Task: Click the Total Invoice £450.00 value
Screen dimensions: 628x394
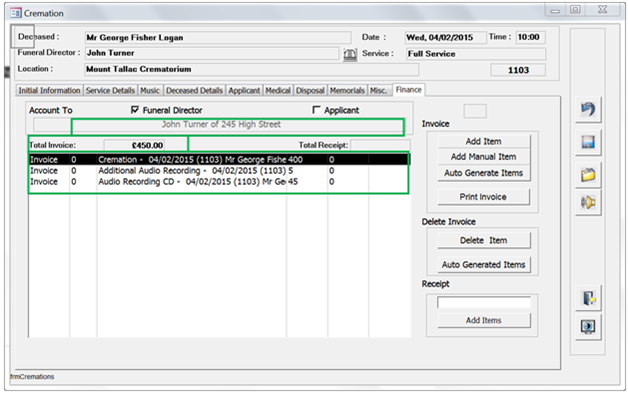Action: click(135, 145)
